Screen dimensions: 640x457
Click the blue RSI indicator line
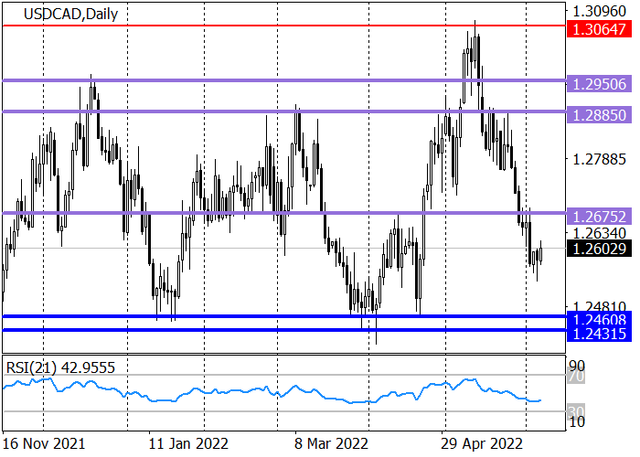point(271,391)
